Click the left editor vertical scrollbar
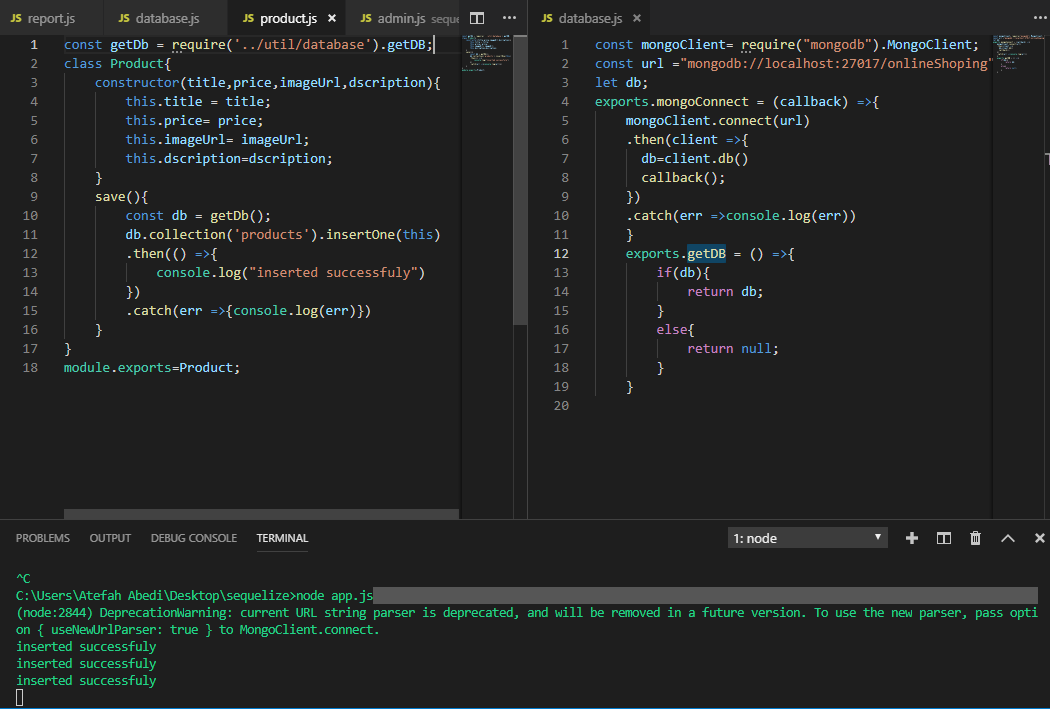This screenshot has height=709, width=1050. point(520,181)
